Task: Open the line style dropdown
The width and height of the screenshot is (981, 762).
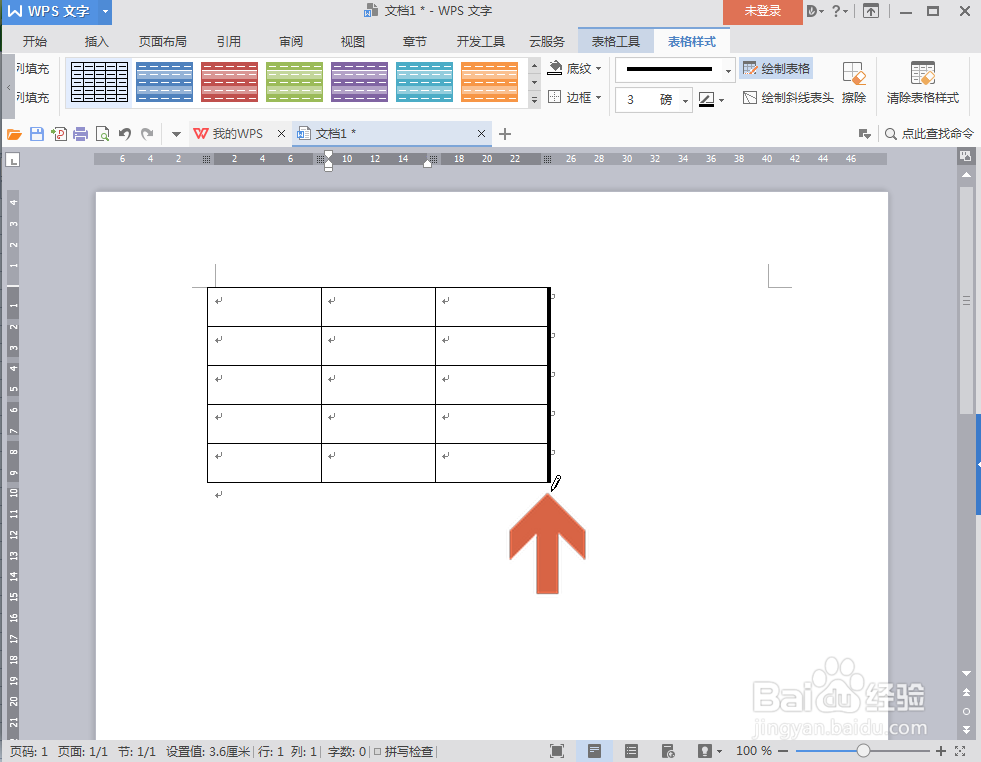Action: pyautogui.click(x=728, y=70)
